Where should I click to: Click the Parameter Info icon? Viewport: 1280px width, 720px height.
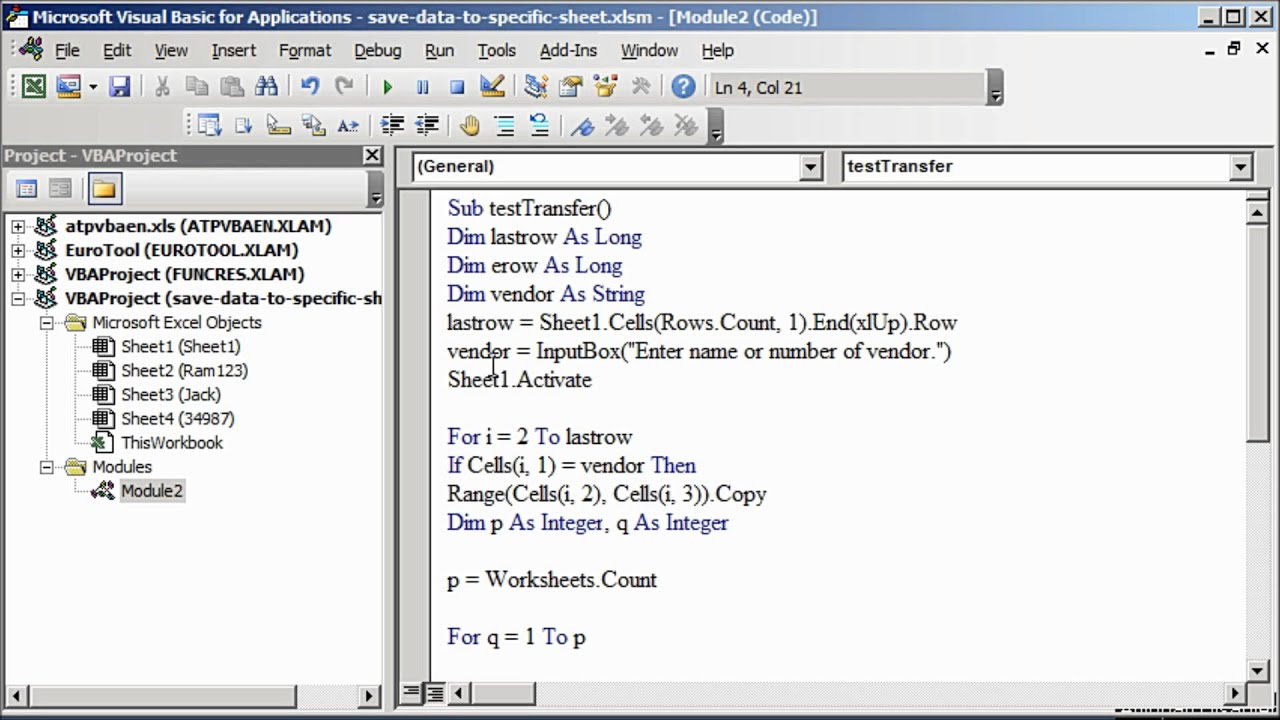tap(313, 125)
